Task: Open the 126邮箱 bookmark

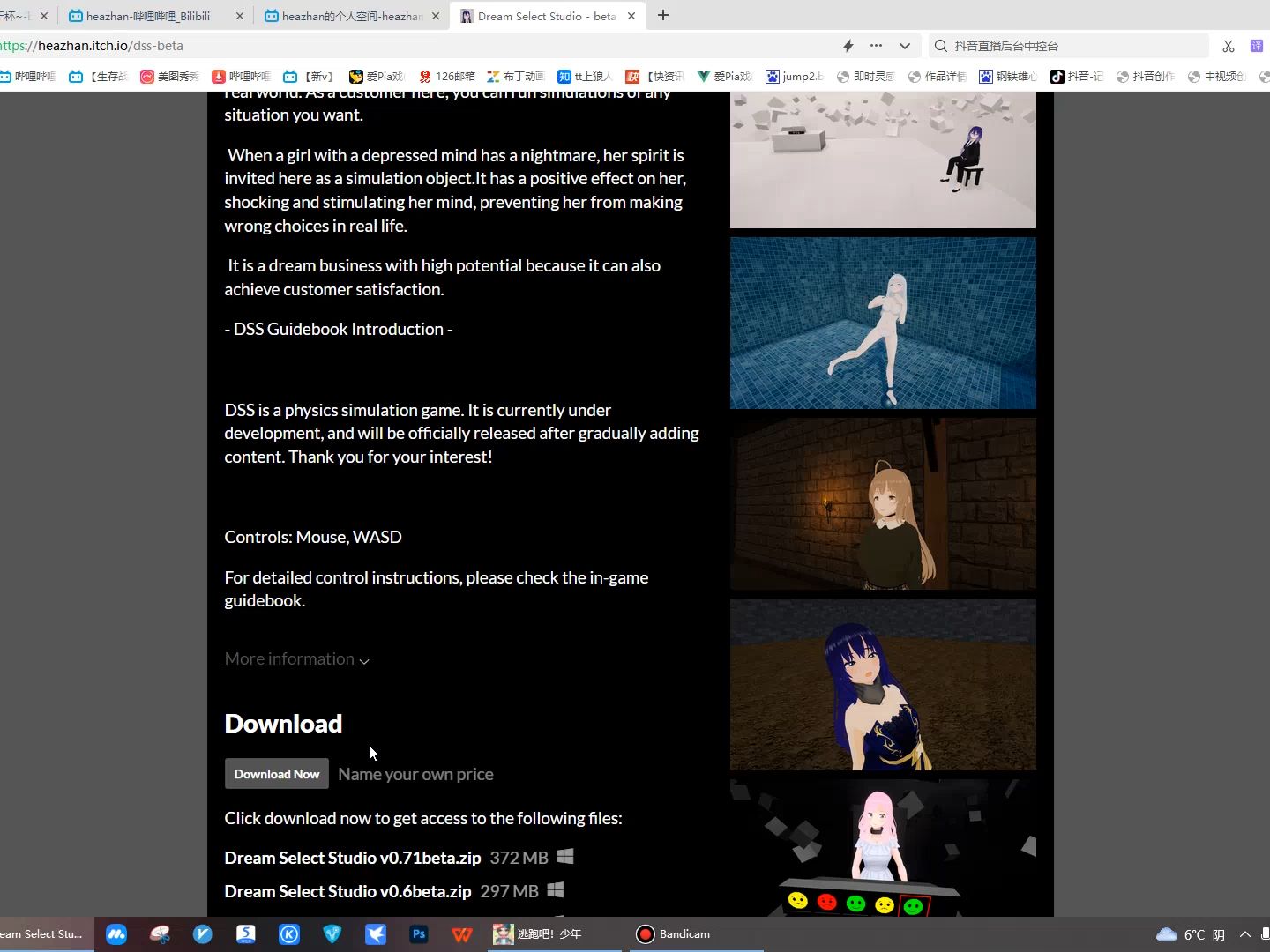Action: coord(447,77)
